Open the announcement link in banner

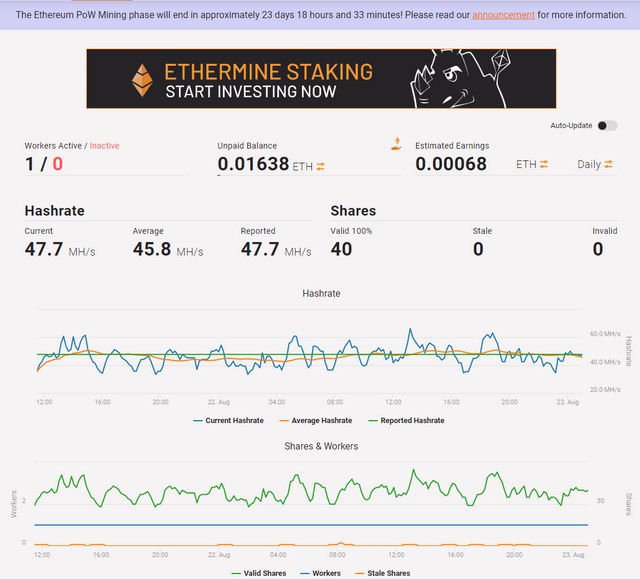click(503, 15)
